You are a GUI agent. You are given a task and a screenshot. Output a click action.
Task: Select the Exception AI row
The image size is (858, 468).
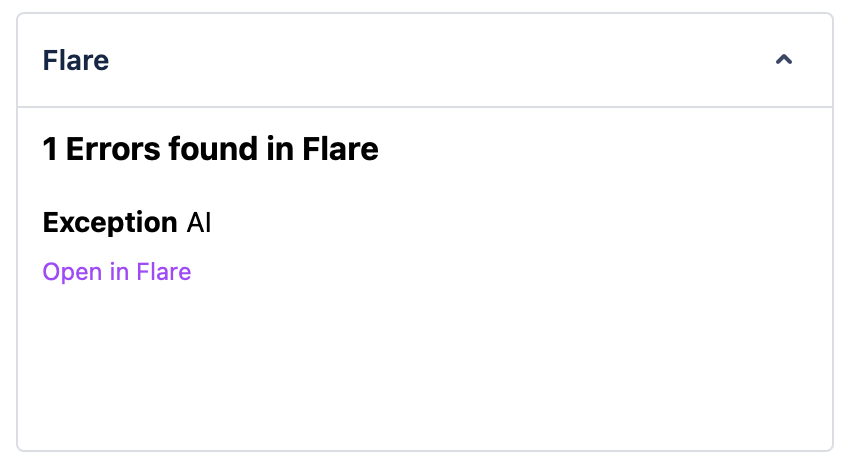(x=127, y=222)
